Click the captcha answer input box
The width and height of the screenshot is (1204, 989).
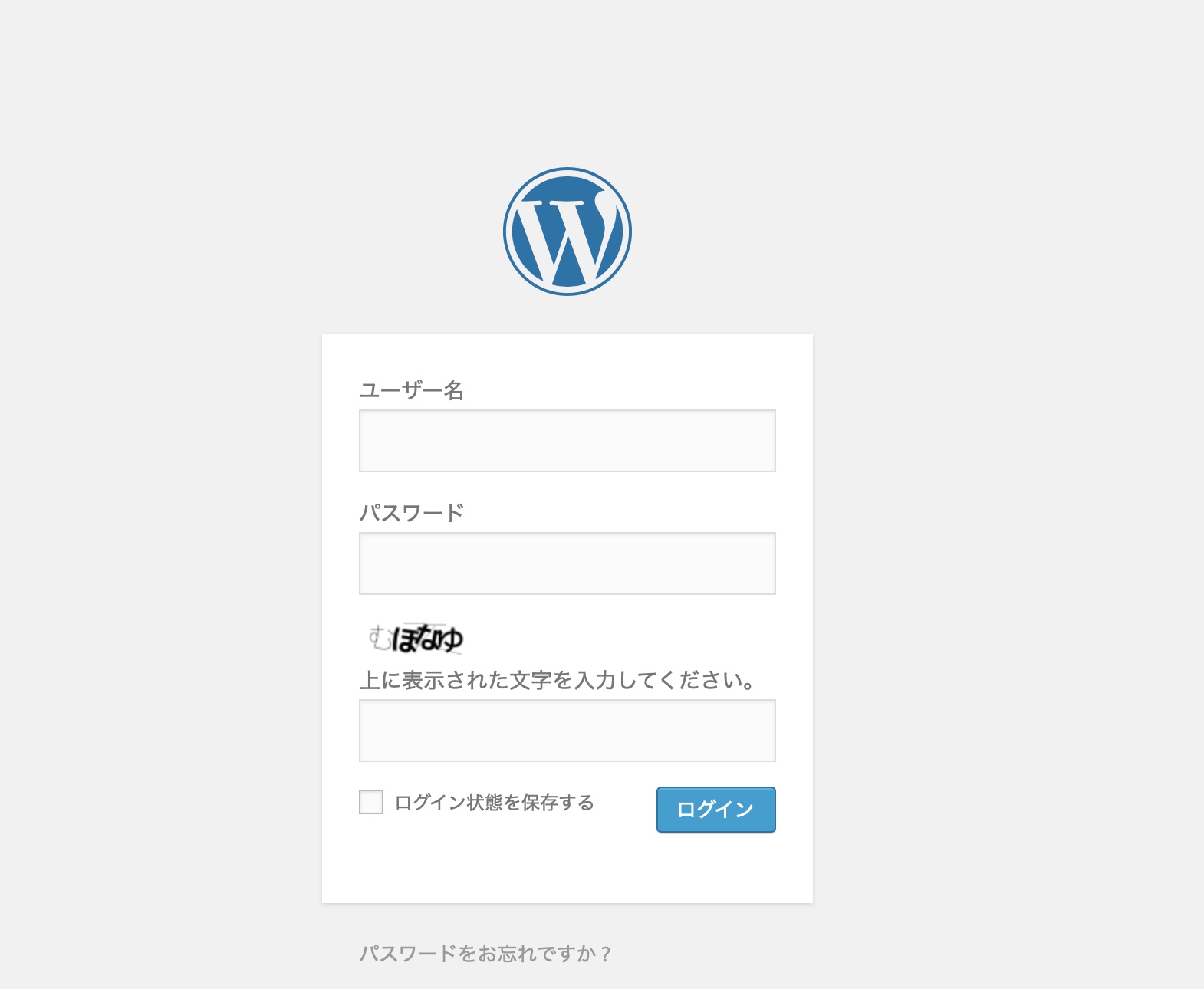tap(567, 731)
